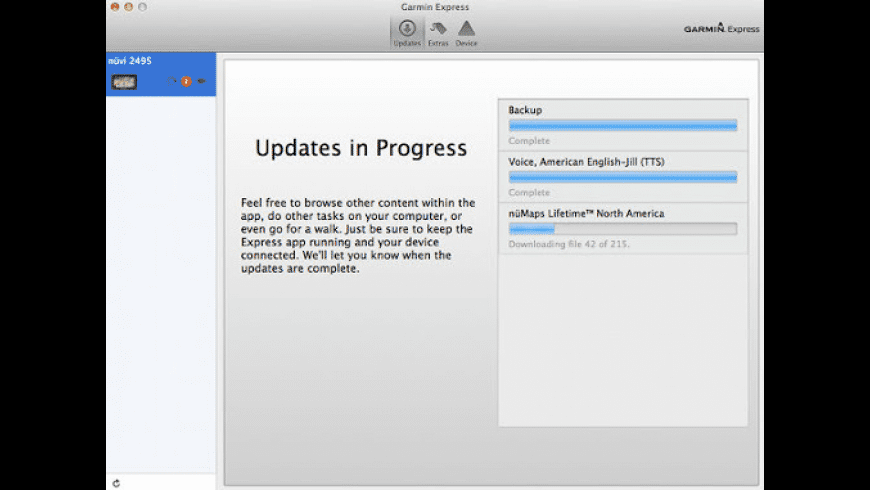Click the refresh icon at sidebar bottom
The image size is (870, 490).
[x=116, y=483]
